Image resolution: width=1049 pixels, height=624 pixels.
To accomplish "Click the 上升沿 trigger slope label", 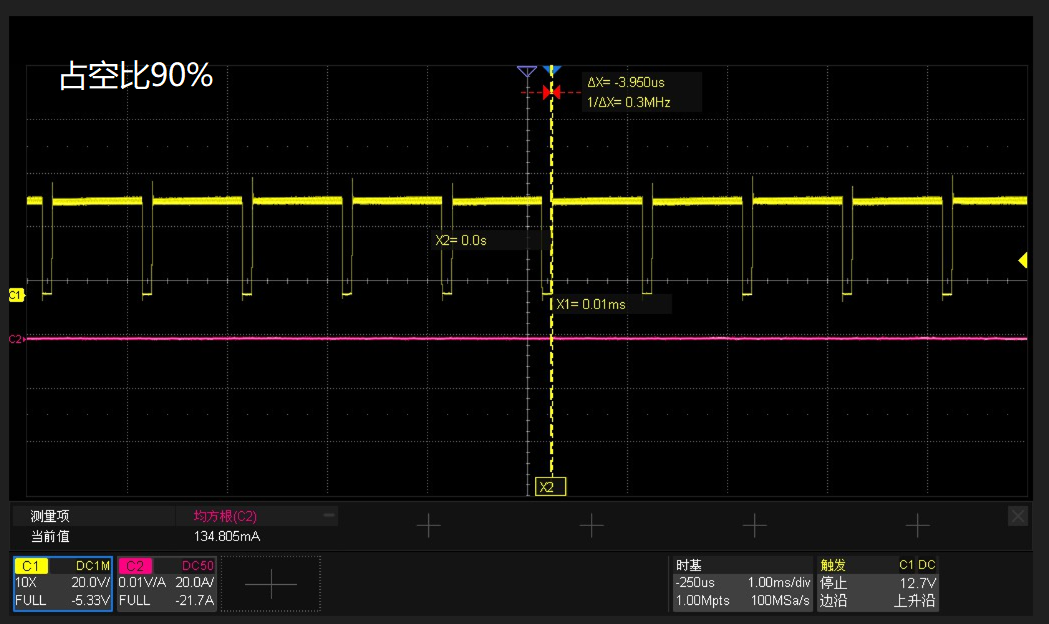I will 915,601.
